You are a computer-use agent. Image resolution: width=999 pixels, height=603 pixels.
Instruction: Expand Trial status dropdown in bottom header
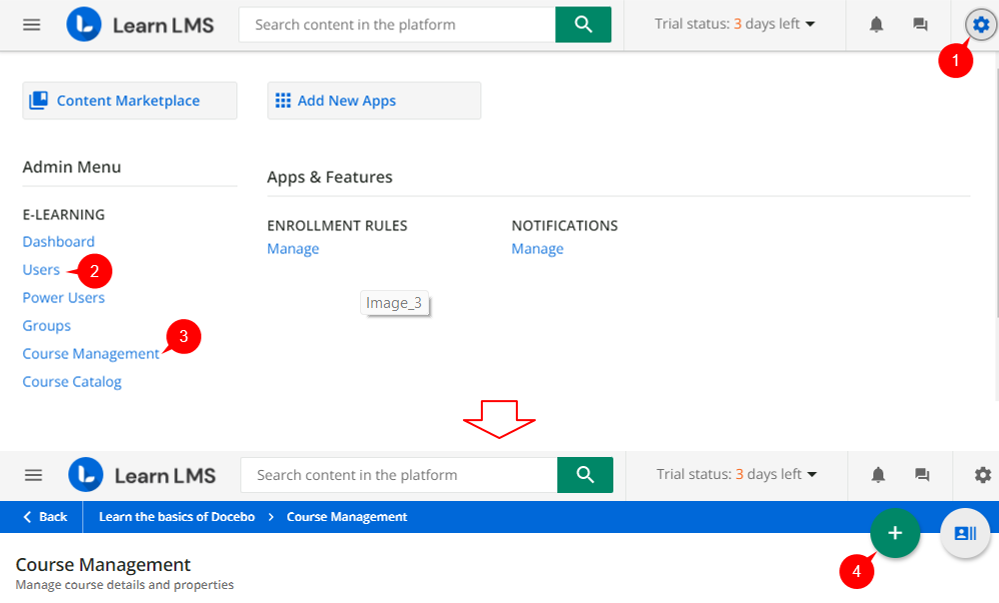point(737,474)
